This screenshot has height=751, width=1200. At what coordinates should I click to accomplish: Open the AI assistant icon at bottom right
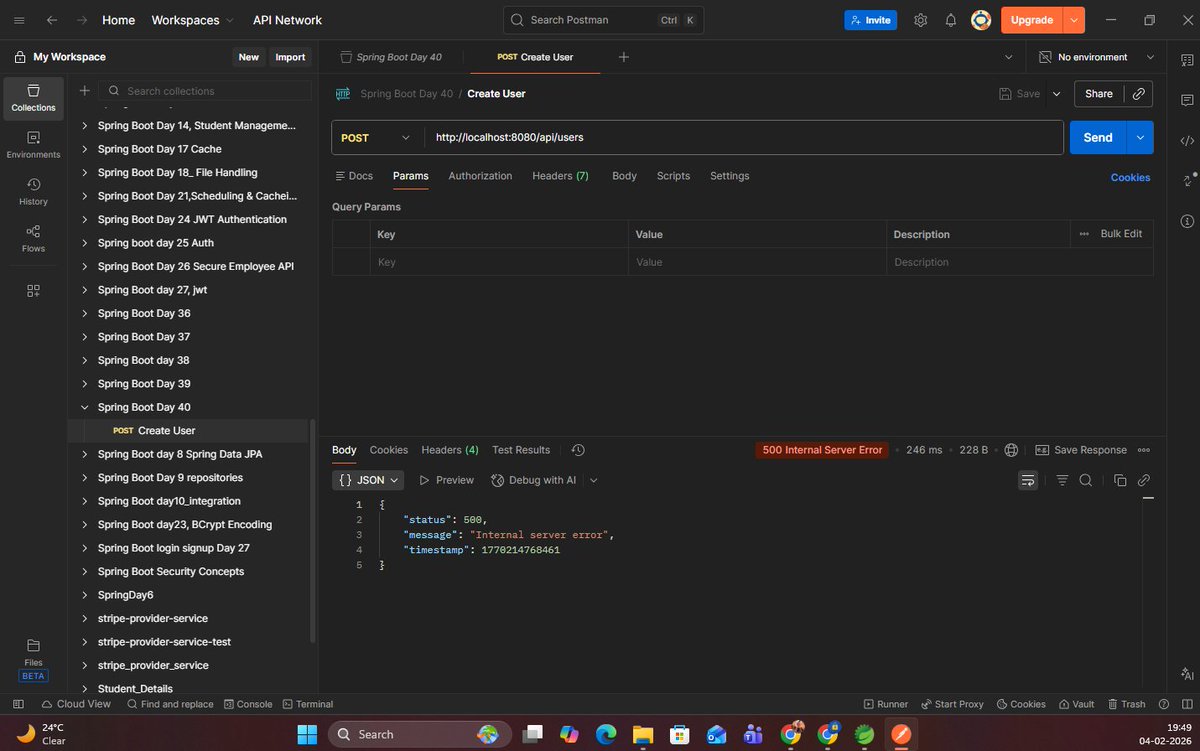(x=1187, y=675)
